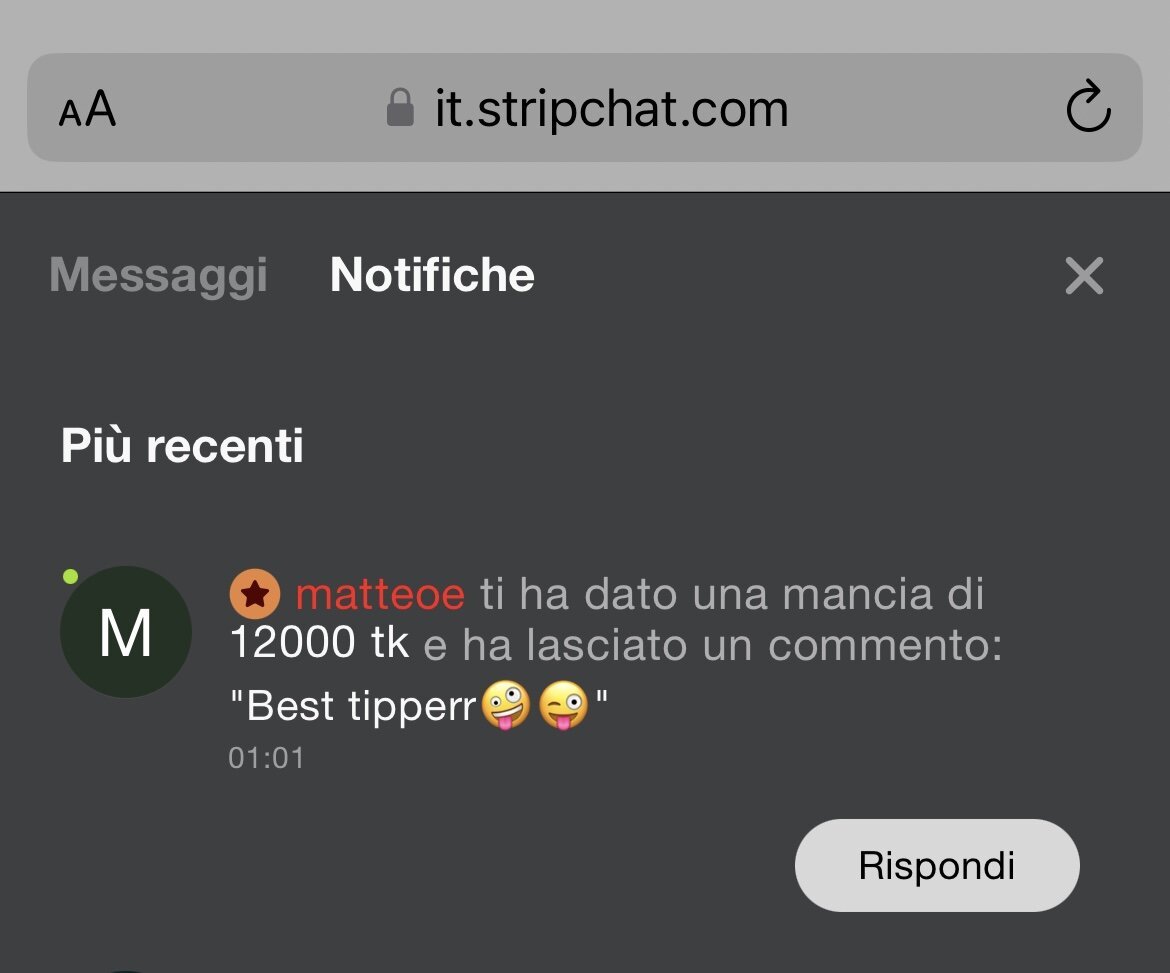Image resolution: width=1170 pixels, height=973 pixels.
Task: Open the matteoe username link
Action: [x=381, y=595]
